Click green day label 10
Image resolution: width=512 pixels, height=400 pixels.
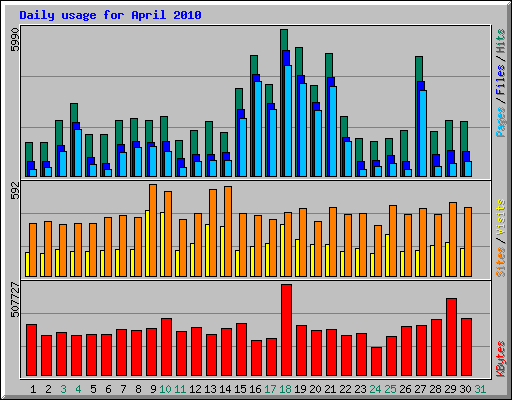coord(165,389)
